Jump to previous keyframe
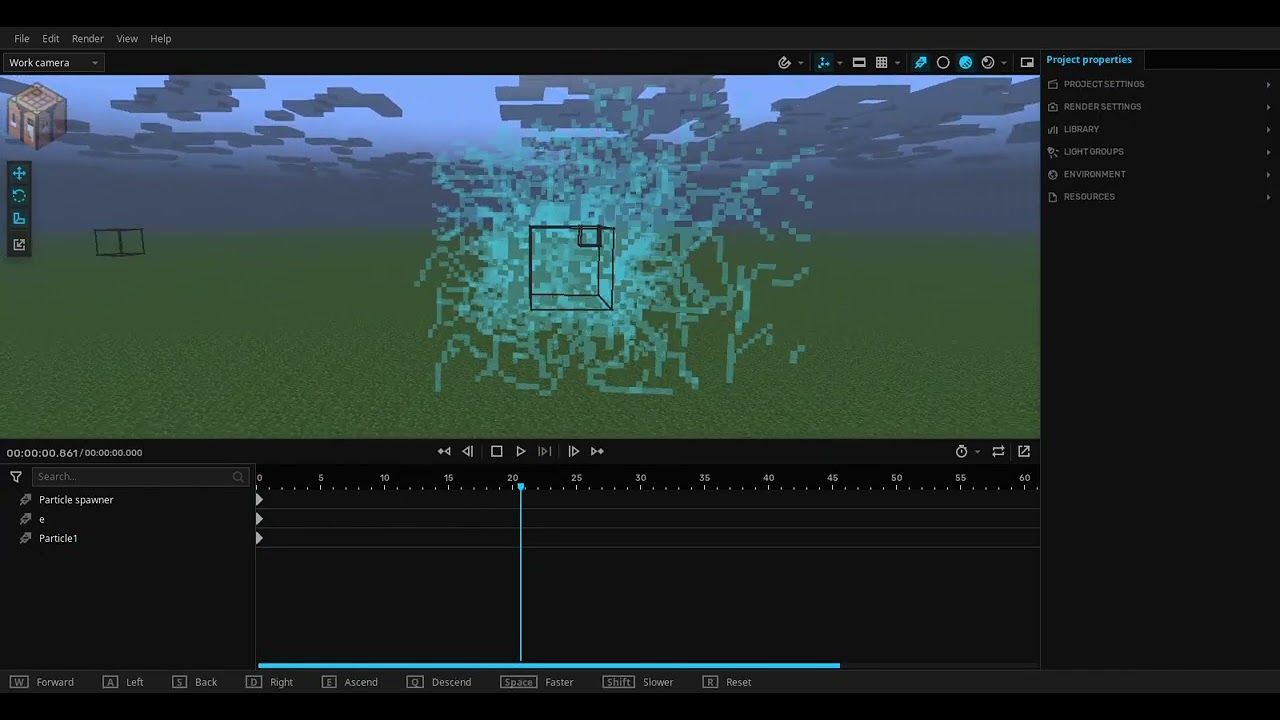The height and width of the screenshot is (720, 1280). pos(444,451)
